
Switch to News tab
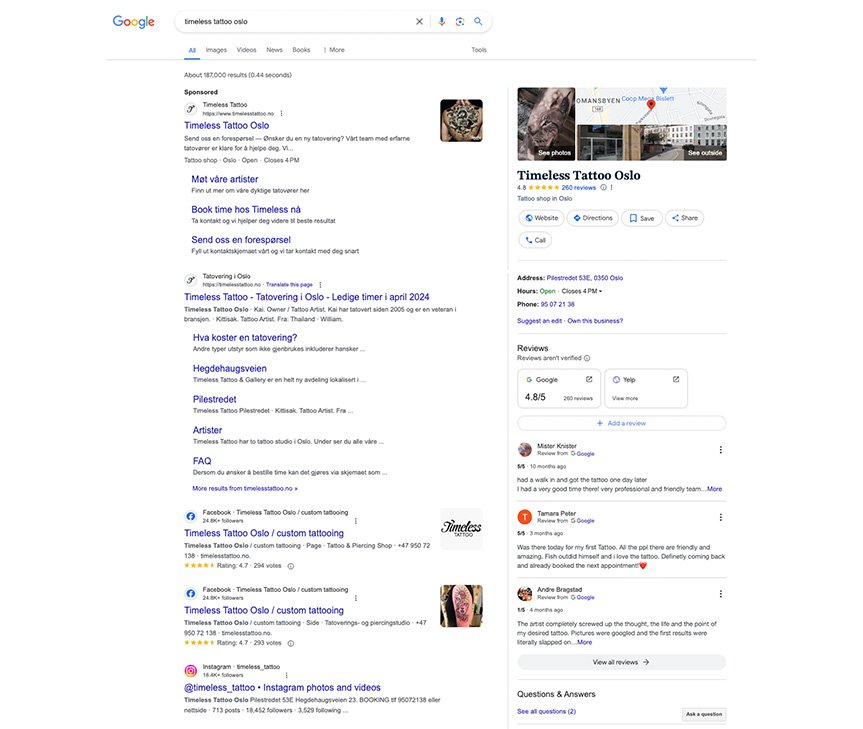[274, 50]
